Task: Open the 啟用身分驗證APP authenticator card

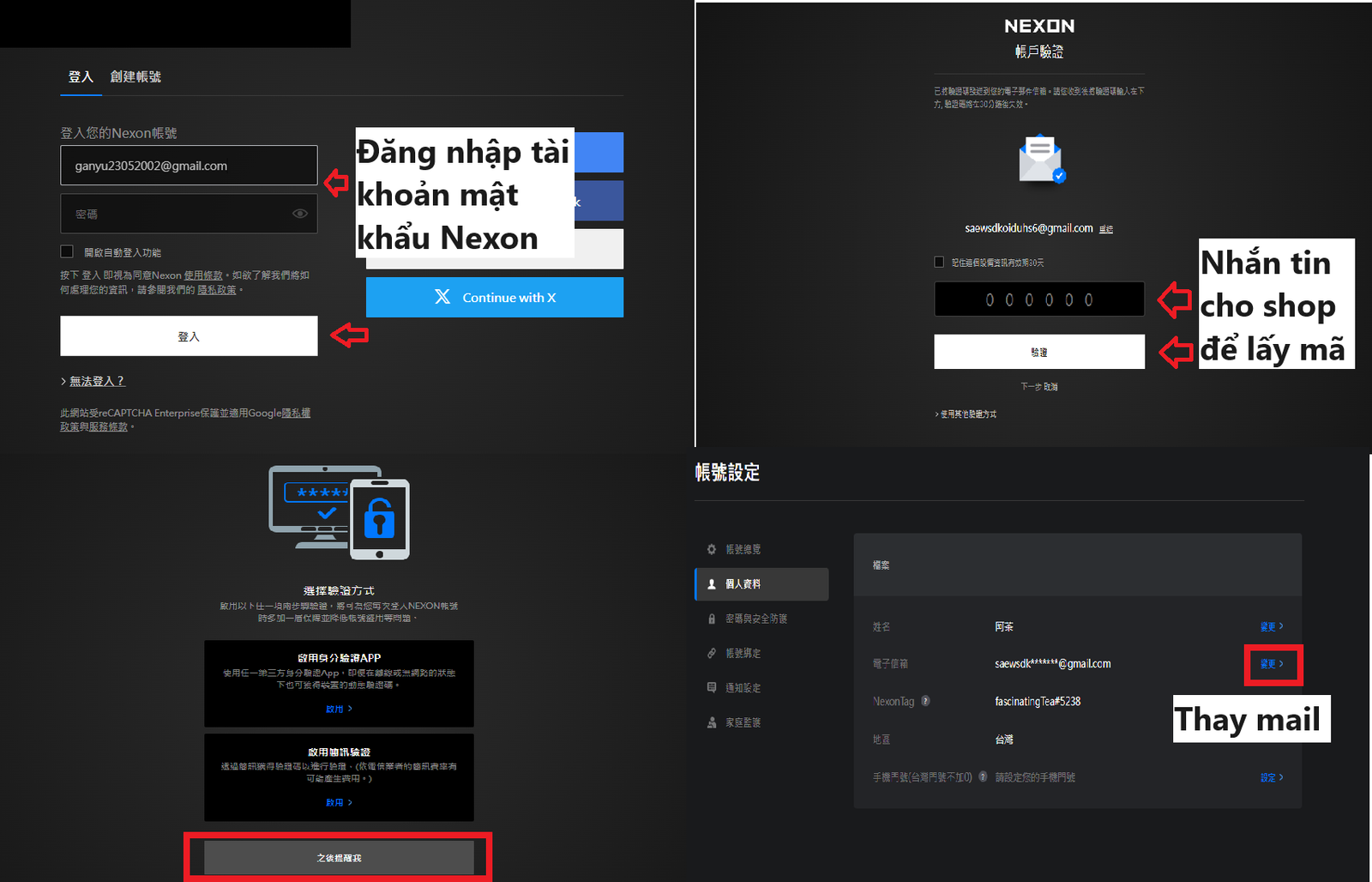Action: click(339, 683)
